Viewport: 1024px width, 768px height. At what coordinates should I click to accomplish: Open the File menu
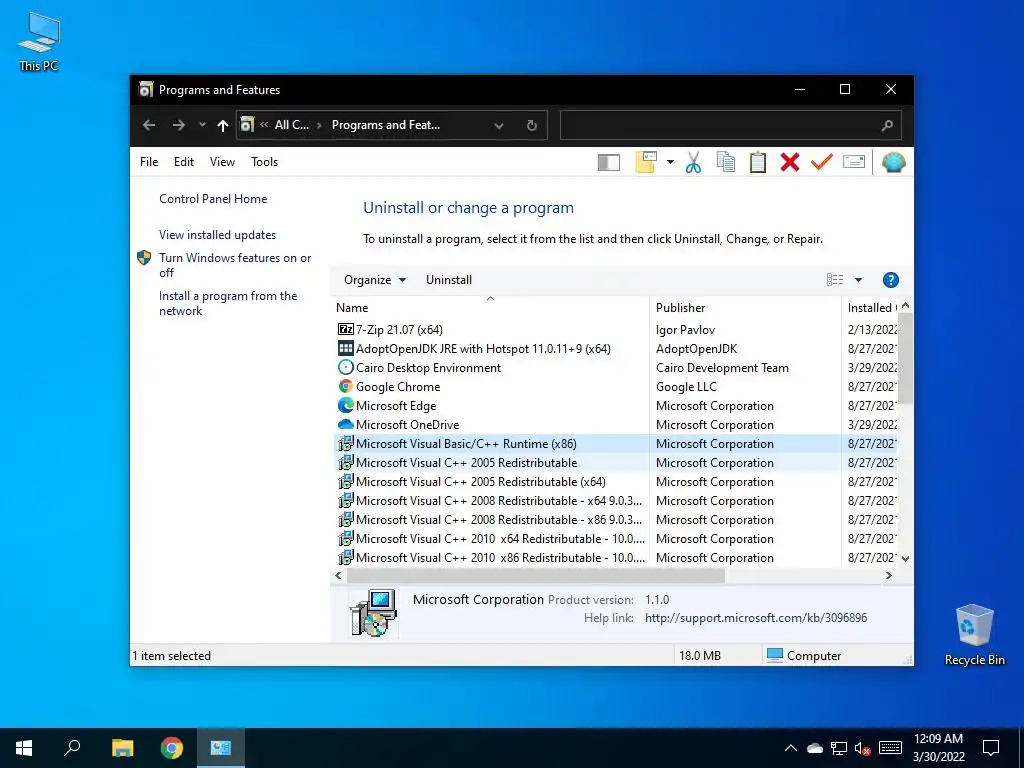149,162
